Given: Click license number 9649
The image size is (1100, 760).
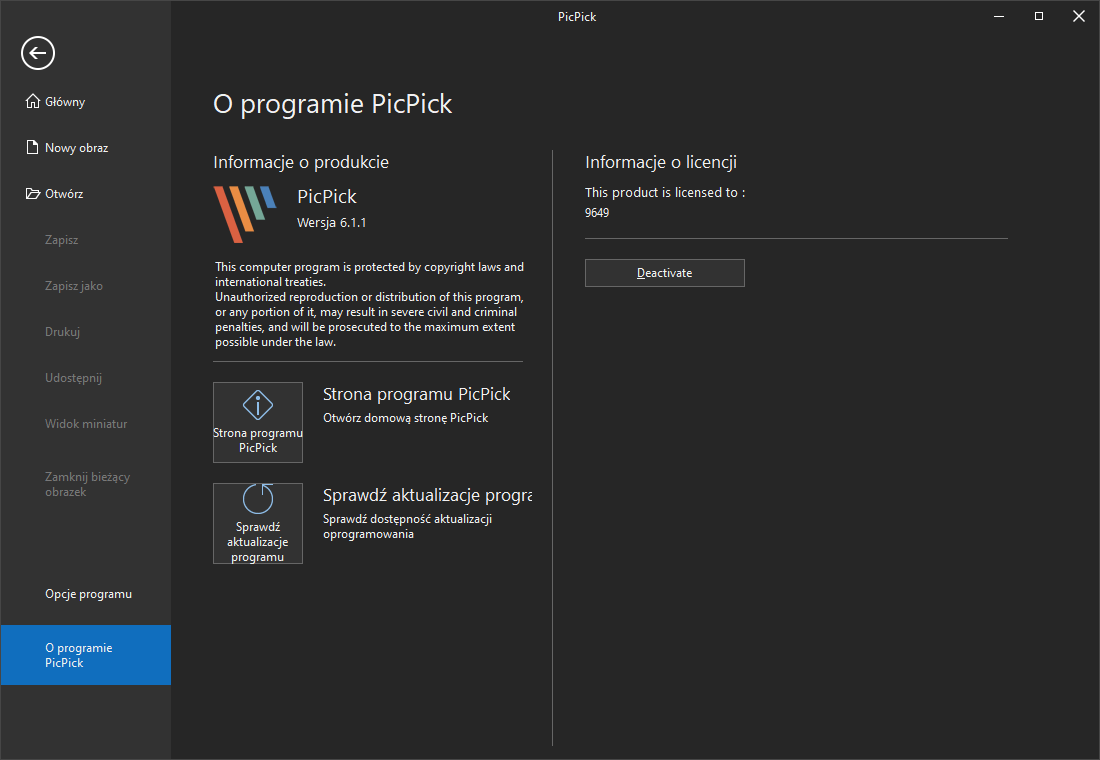Looking at the screenshot, I should point(597,213).
